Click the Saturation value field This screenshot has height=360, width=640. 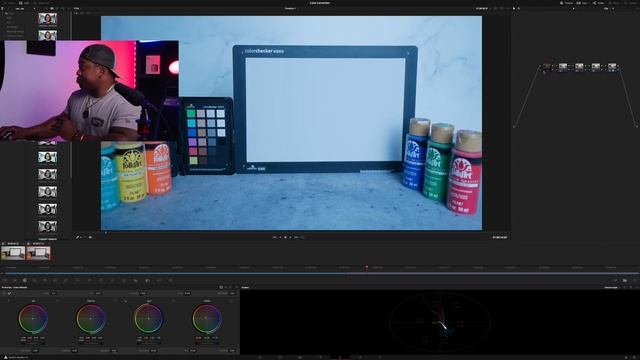(153, 350)
